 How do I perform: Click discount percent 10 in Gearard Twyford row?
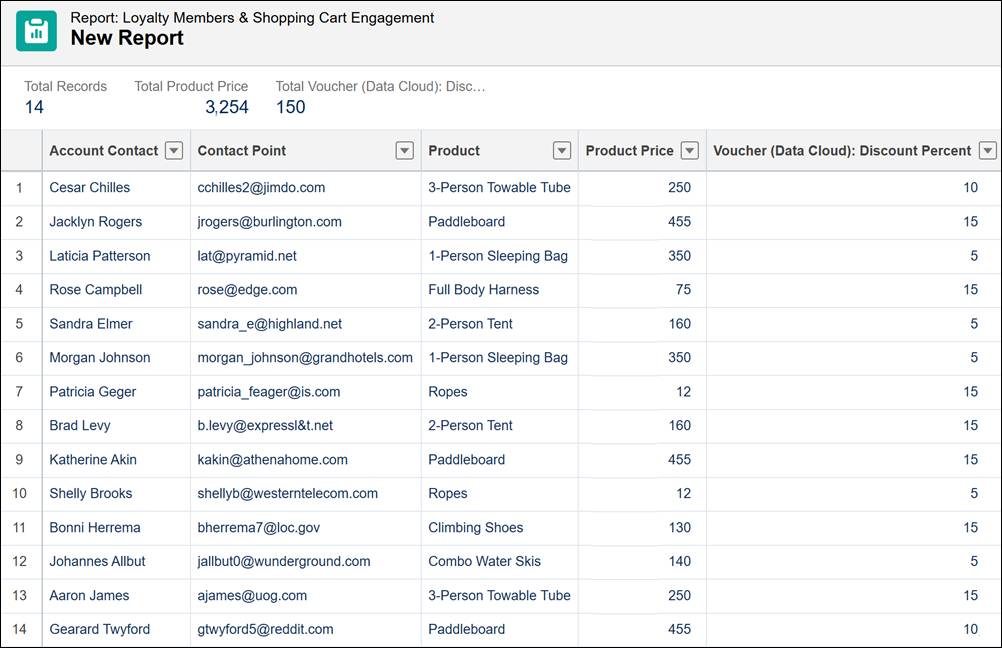[971, 629]
